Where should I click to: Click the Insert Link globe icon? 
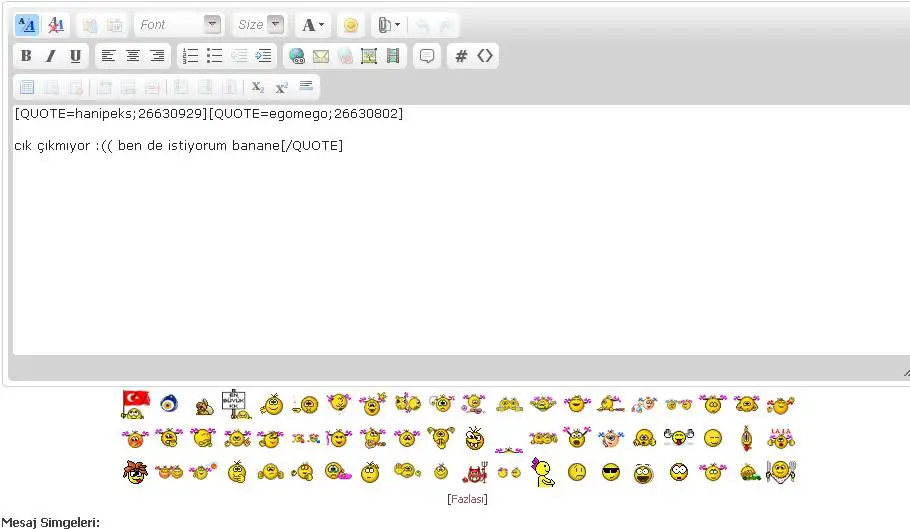[296, 56]
